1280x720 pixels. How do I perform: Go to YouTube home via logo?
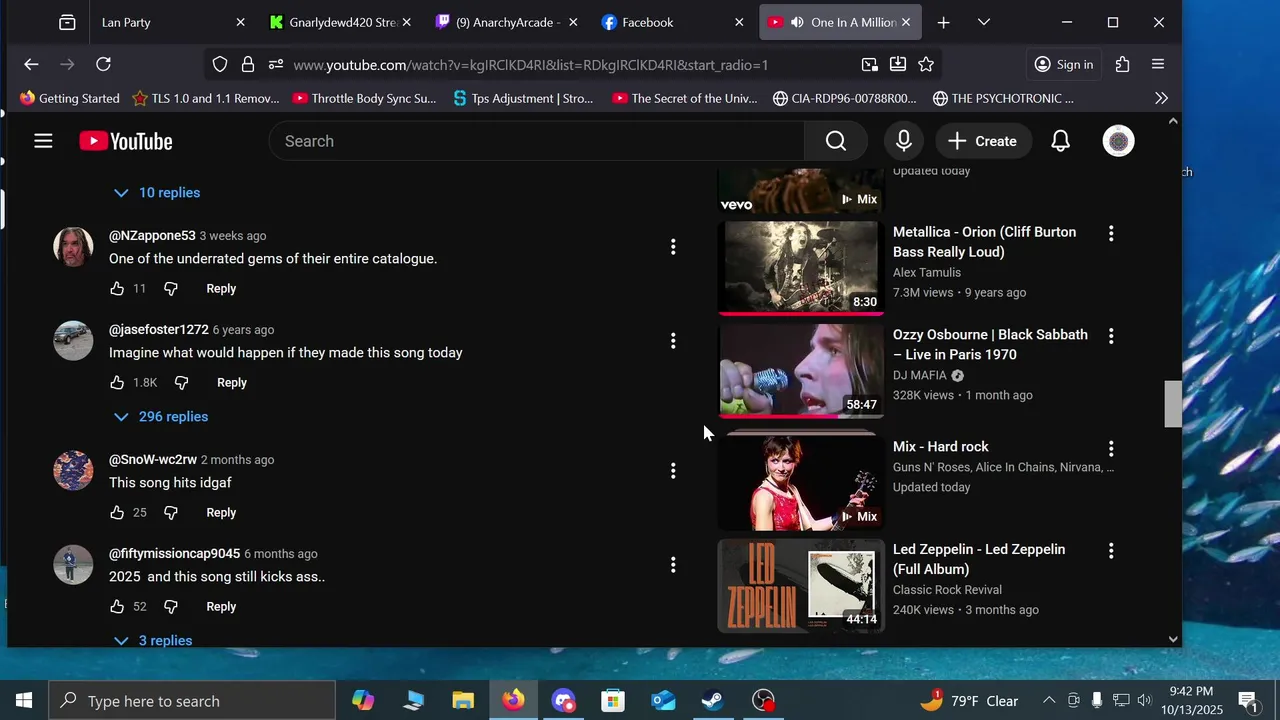[x=126, y=141]
